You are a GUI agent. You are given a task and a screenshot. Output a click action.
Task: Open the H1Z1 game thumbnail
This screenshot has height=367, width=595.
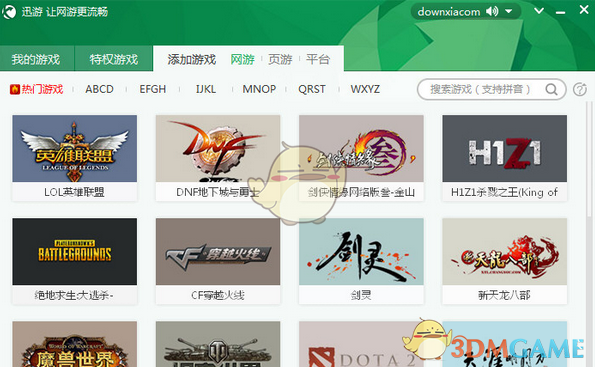(x=505, y=148)
